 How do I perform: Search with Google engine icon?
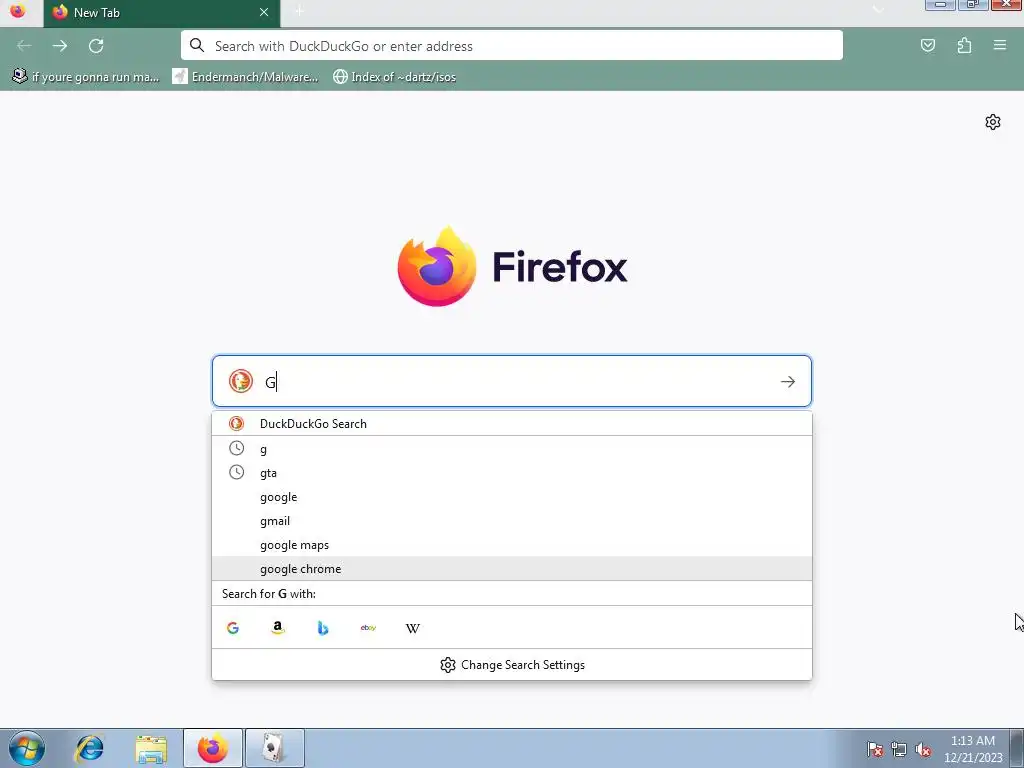click(x=233, y=628)
